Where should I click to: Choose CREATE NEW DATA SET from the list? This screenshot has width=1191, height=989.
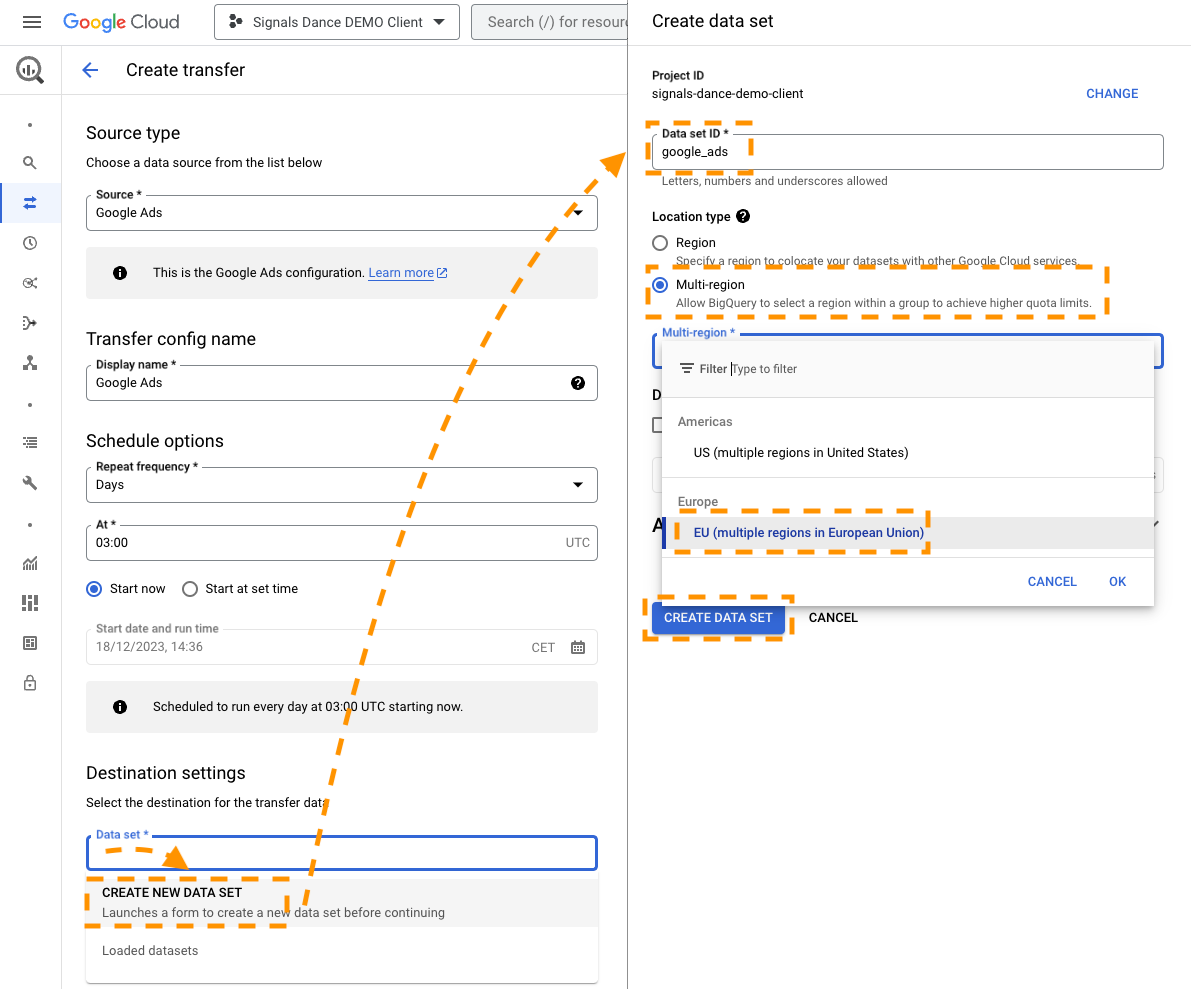pyautogui.click(x=342, y=903)
